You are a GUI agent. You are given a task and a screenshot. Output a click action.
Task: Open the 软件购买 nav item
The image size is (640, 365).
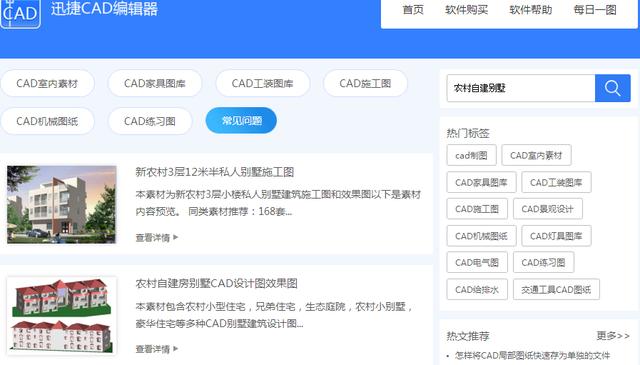coord(467,10)
